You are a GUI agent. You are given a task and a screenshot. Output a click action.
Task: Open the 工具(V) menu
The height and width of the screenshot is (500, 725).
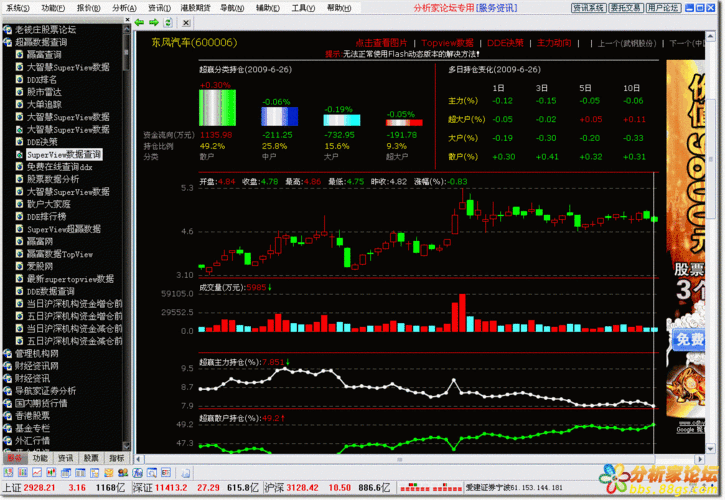pyautogui.click(x=303, y=8)
